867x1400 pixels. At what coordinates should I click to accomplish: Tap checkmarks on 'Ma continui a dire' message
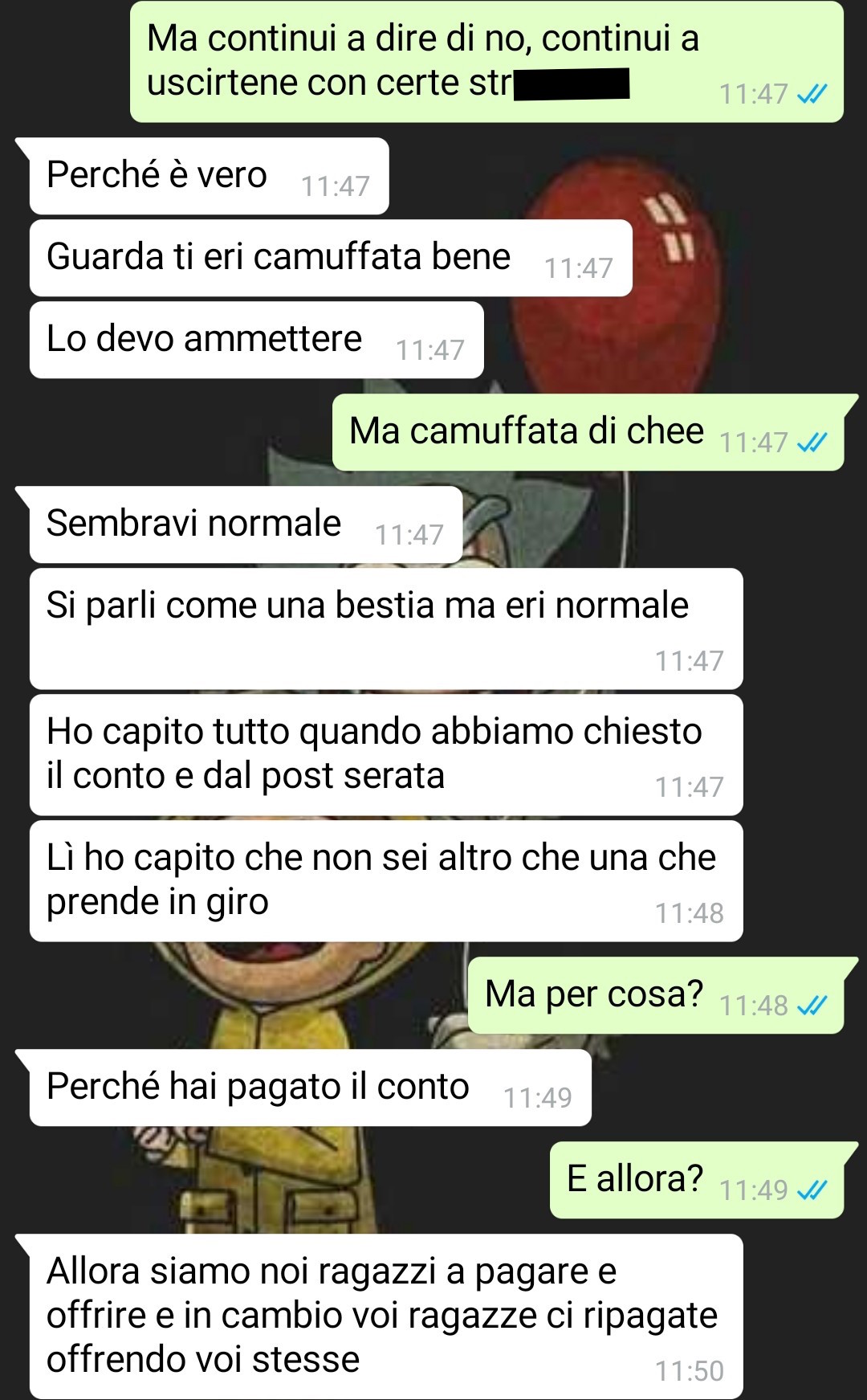click(812, 95)
